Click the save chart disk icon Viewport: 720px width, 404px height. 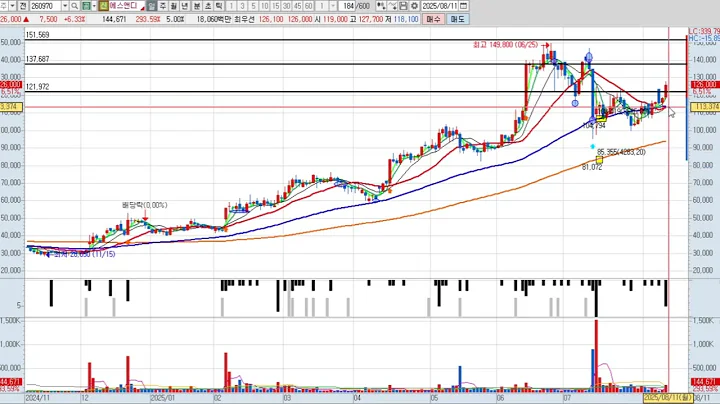tap(404, 6)
